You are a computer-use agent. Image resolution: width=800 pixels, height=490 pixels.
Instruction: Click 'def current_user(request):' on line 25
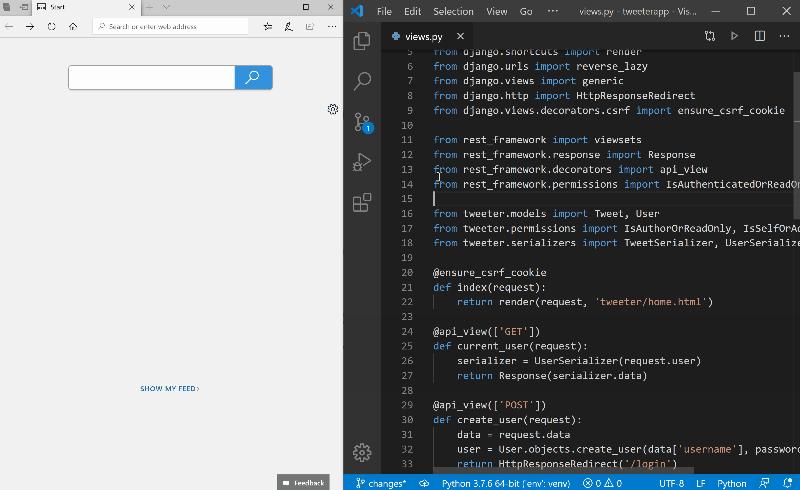click(x=510, y=346)
